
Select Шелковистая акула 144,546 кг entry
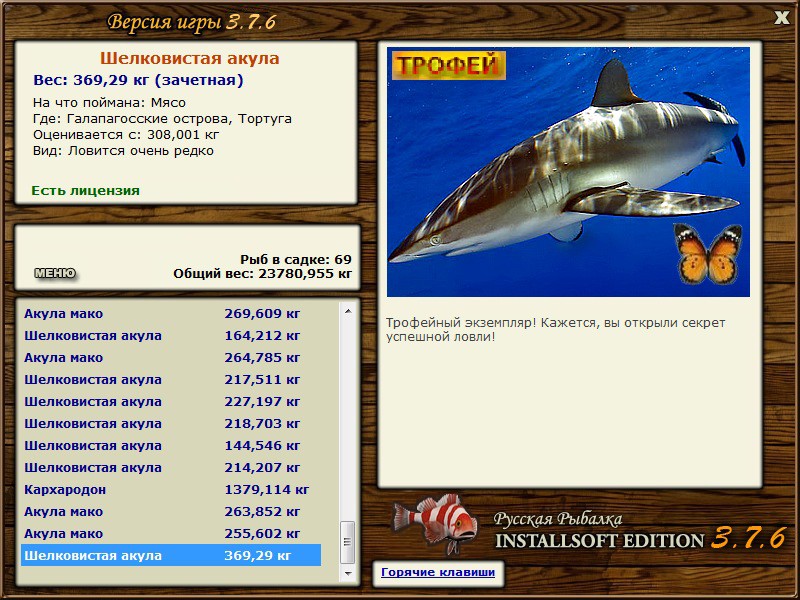tap(171, 445)
